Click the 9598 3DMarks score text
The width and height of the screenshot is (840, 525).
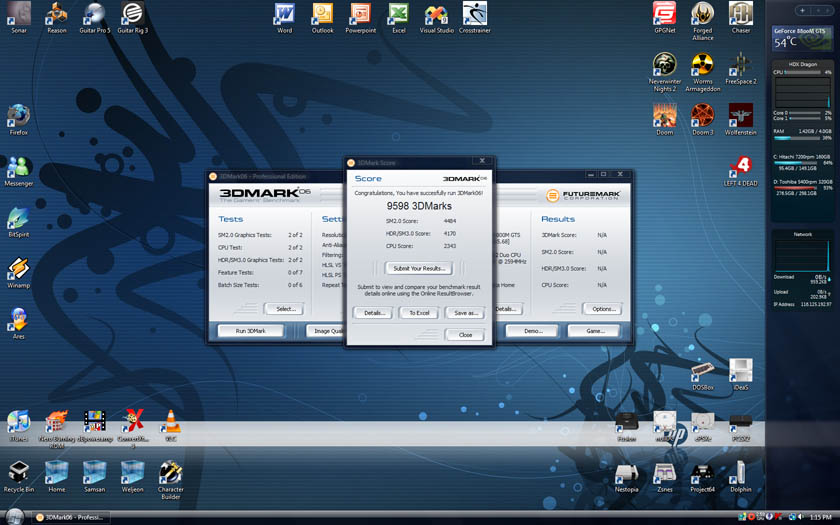tap(419, 206)
